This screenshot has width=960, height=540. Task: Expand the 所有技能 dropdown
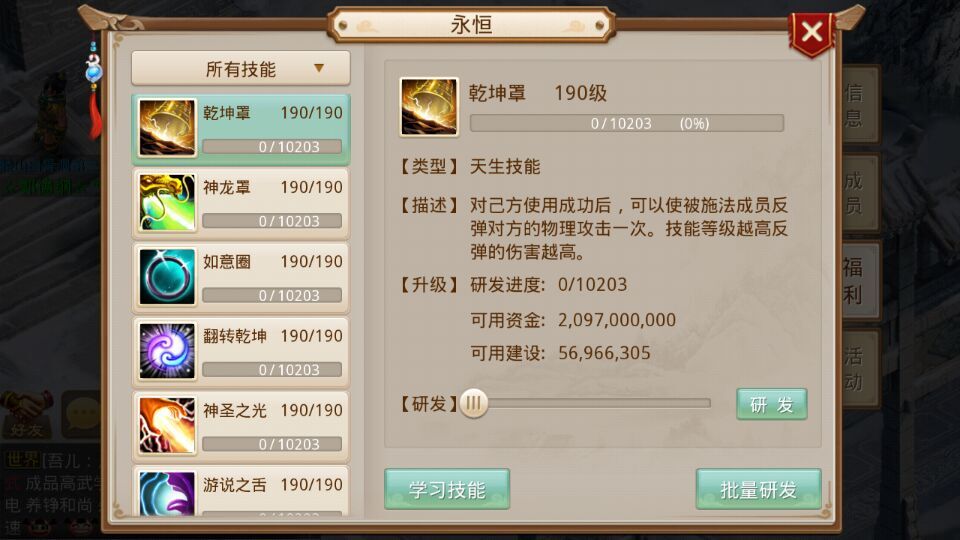point(241,68)
